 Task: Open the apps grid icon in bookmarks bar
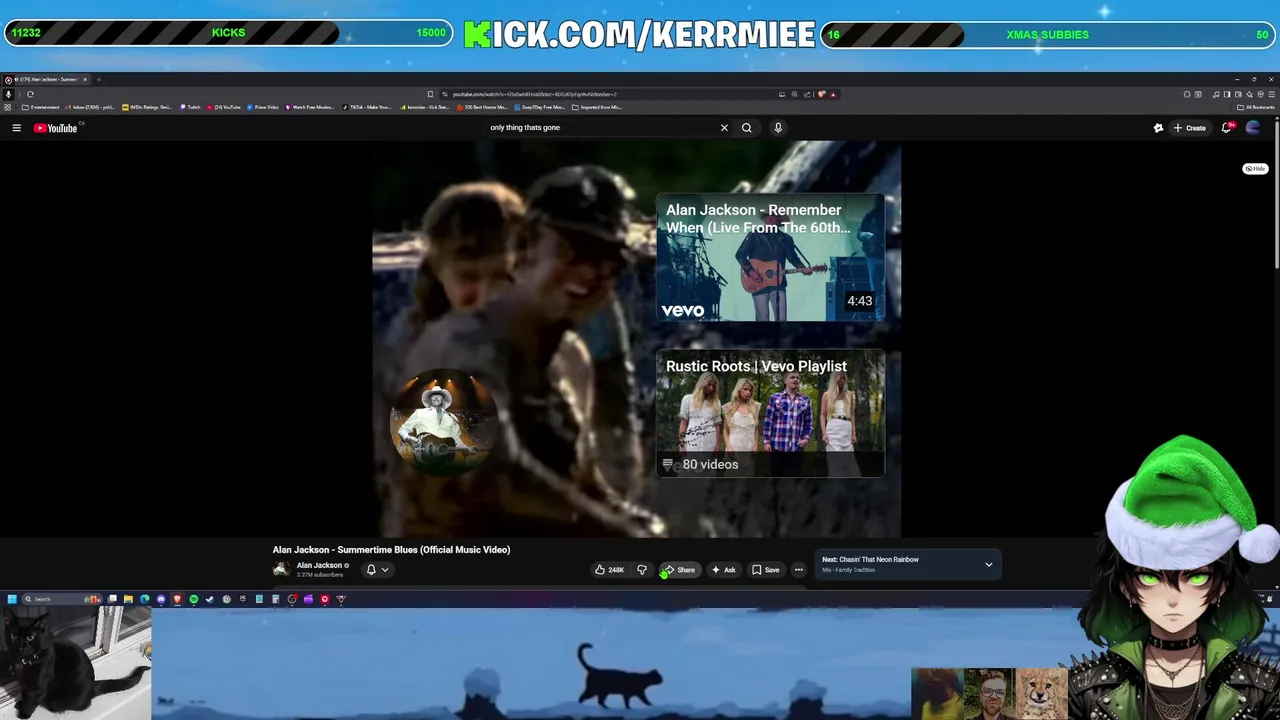[8, 107]
